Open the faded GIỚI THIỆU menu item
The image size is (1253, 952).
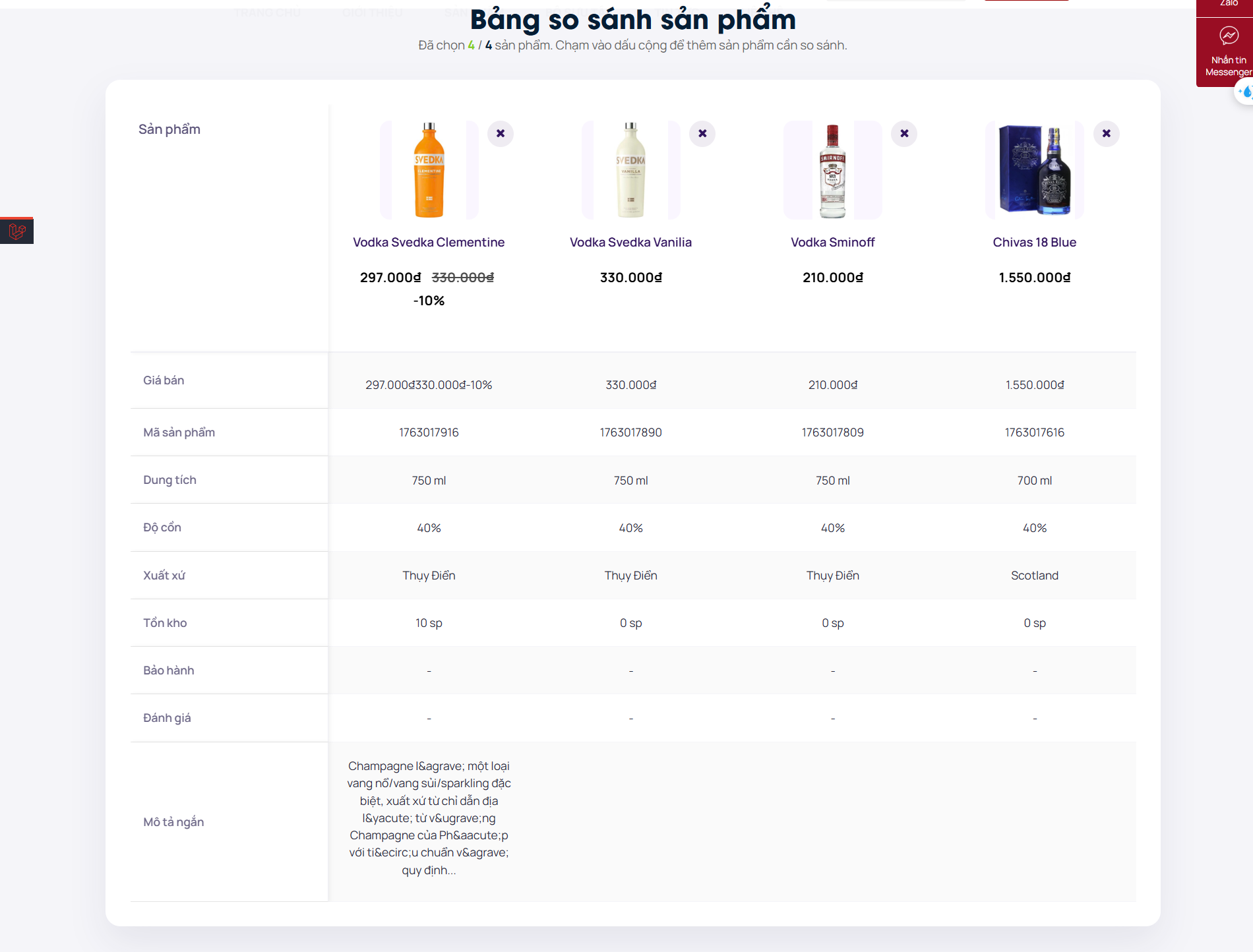372,13
